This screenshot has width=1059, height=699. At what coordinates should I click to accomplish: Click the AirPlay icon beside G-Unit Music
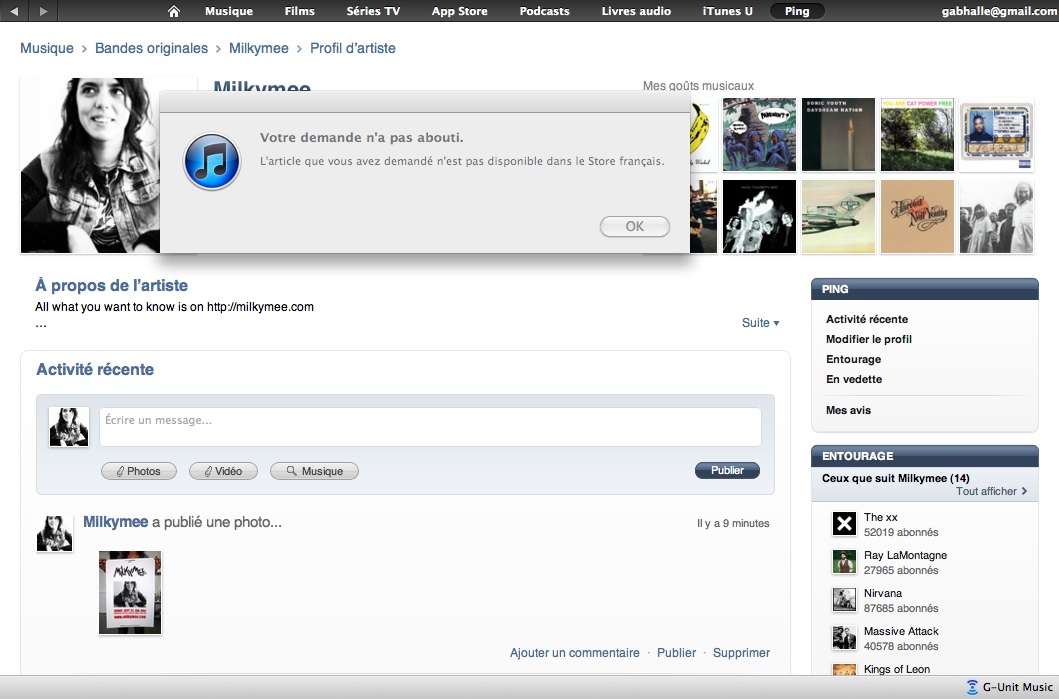[972, 687]
